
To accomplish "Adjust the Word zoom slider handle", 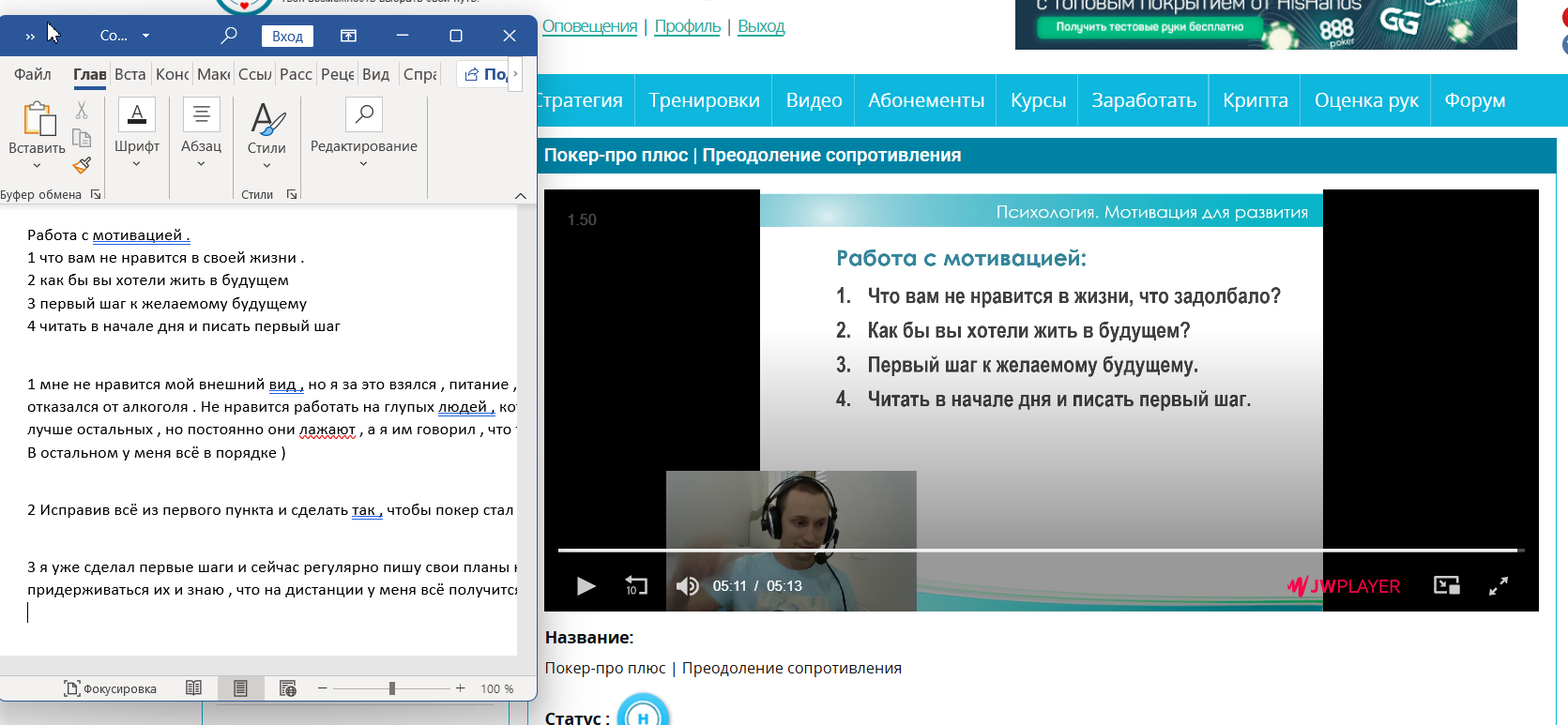I will pyautogui.click(x=392, y=688).
